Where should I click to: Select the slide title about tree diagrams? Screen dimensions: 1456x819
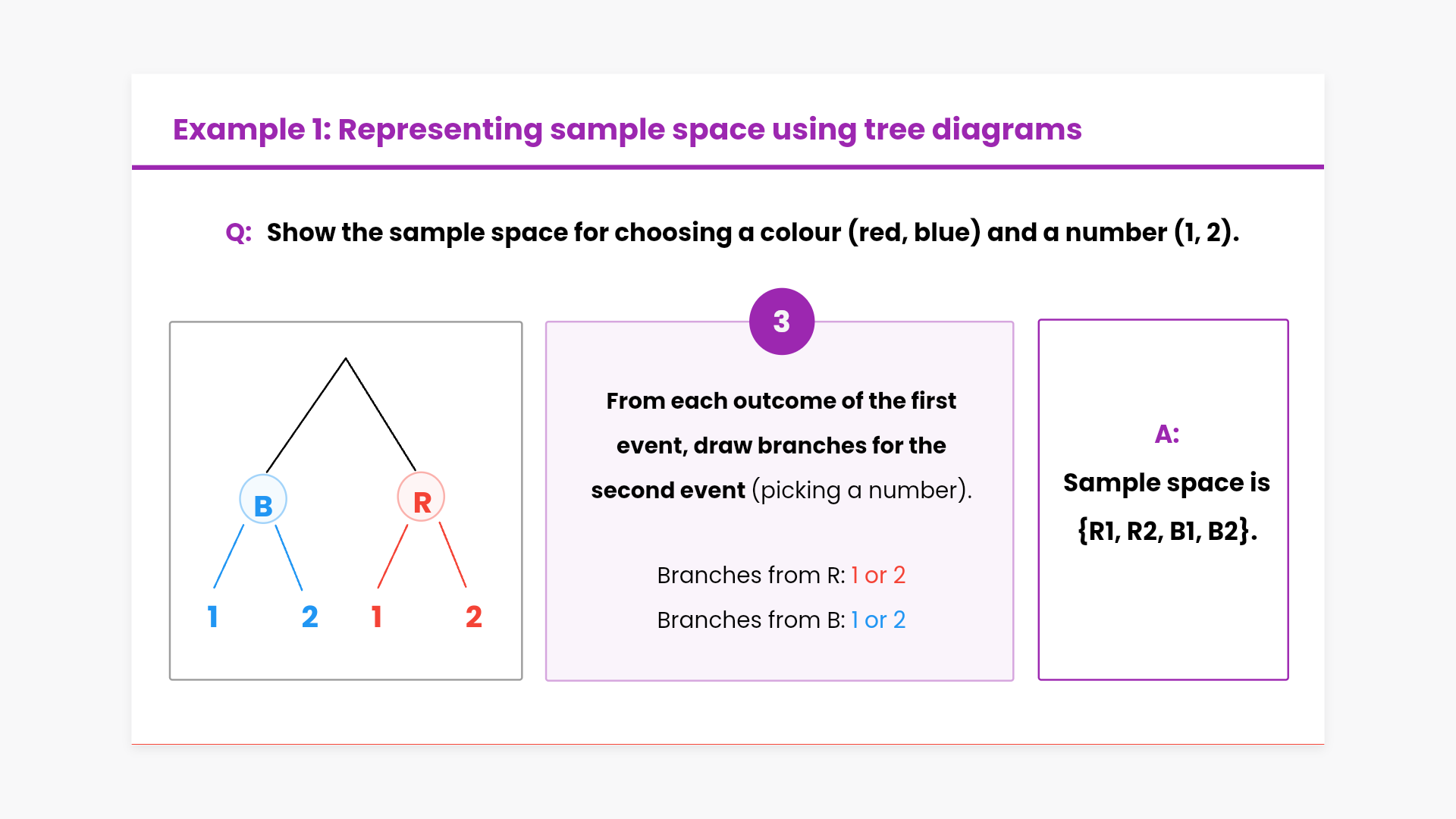tap(627, 130)
